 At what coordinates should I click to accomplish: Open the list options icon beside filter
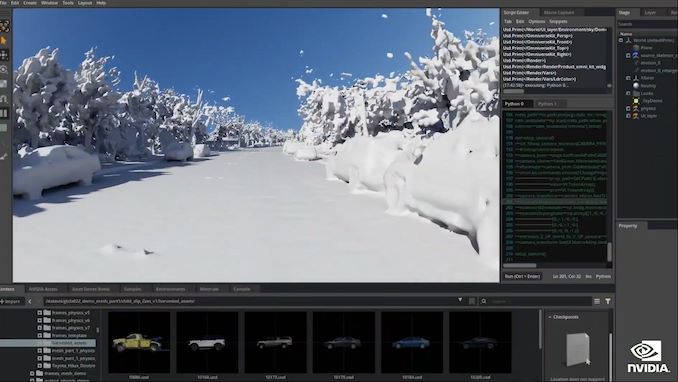click(597, 301)
